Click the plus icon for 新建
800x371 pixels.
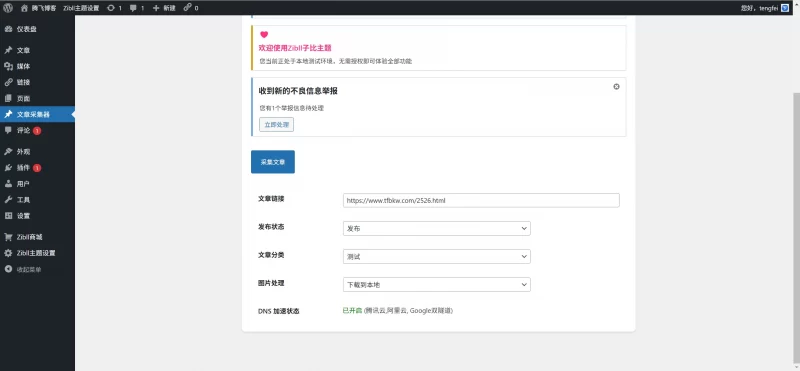pos(157,8)
